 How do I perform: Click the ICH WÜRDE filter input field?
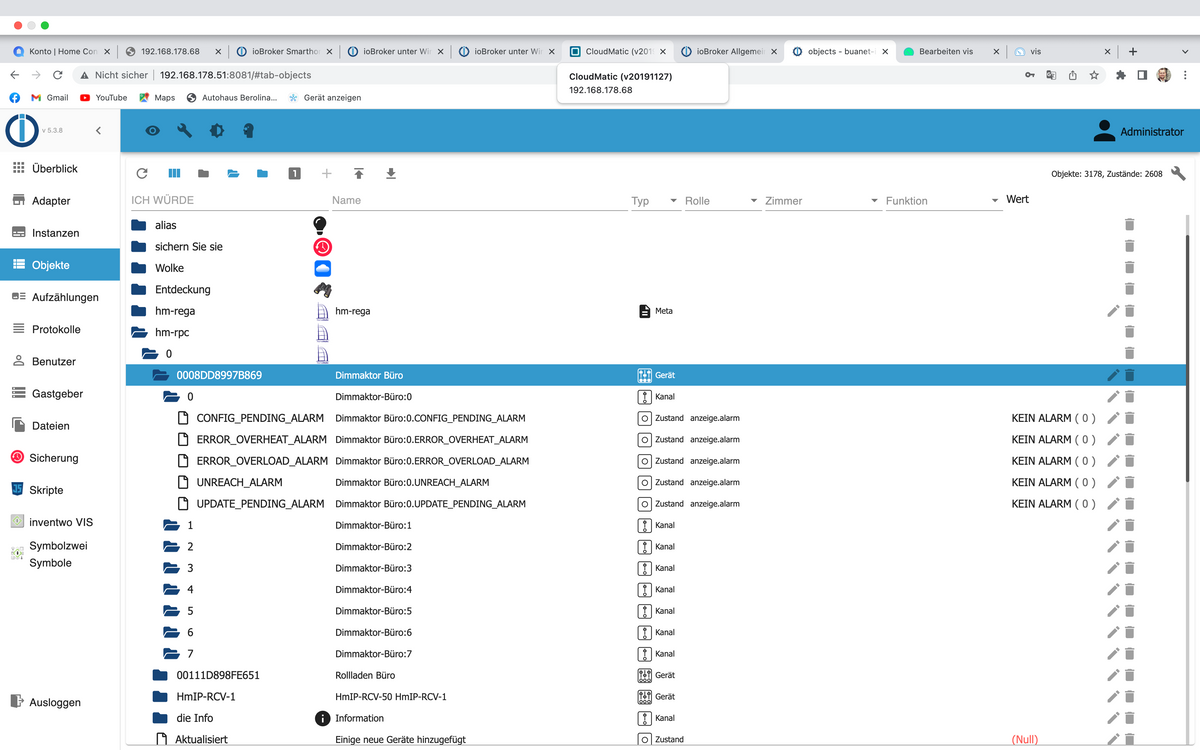(x=225, y=201)
